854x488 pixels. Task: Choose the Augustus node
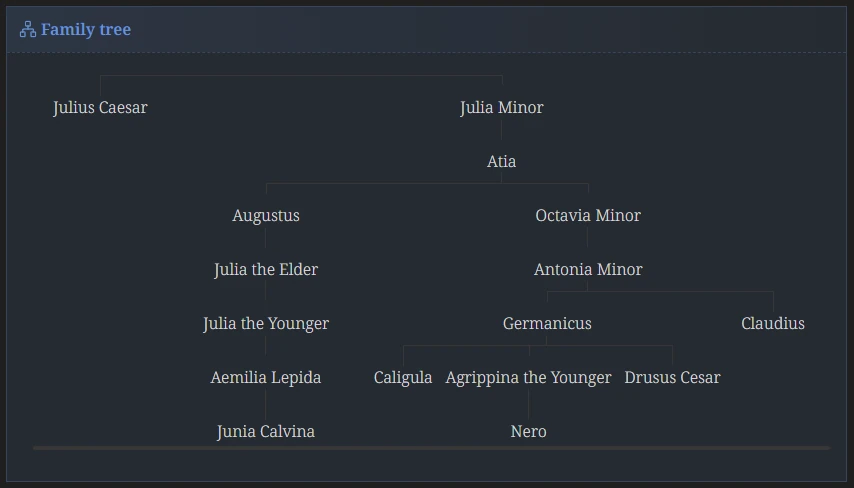266,216
